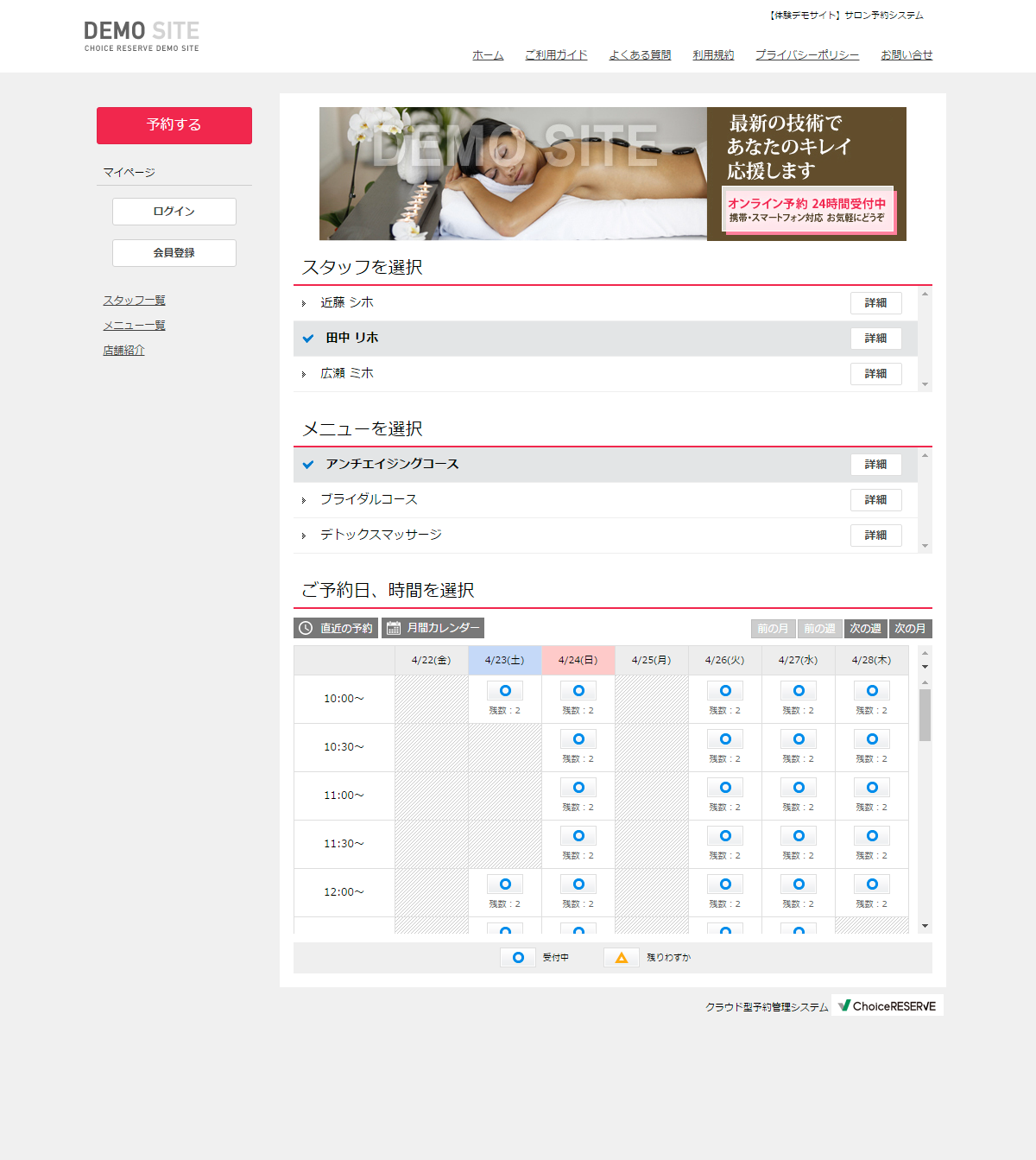1036x1160 pixels.
Task: Select the 4/28 12:00 available slot circle
Action: pos(872,884)
